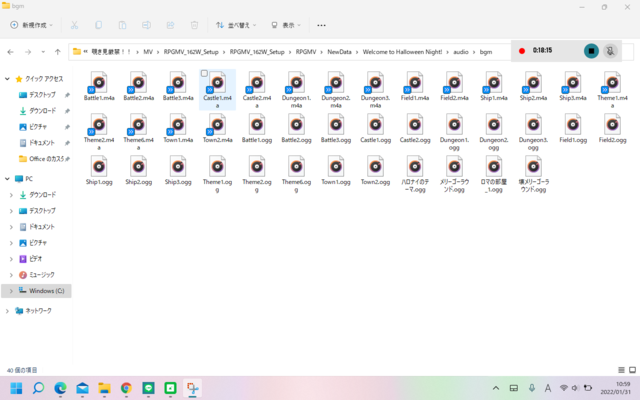Click the Cut scissors icon in toolbar
The height and width of the screenshot is (400, 640).
point(74,25)
